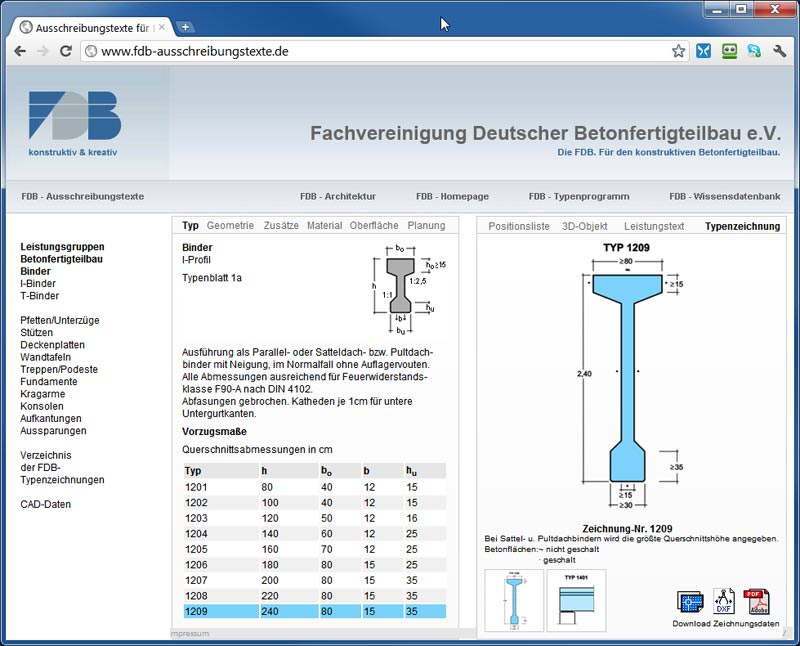Image resolution: width=800 pixels, height=646 pixels.
Task: Select the Typ tab
Action: (190, 226)
